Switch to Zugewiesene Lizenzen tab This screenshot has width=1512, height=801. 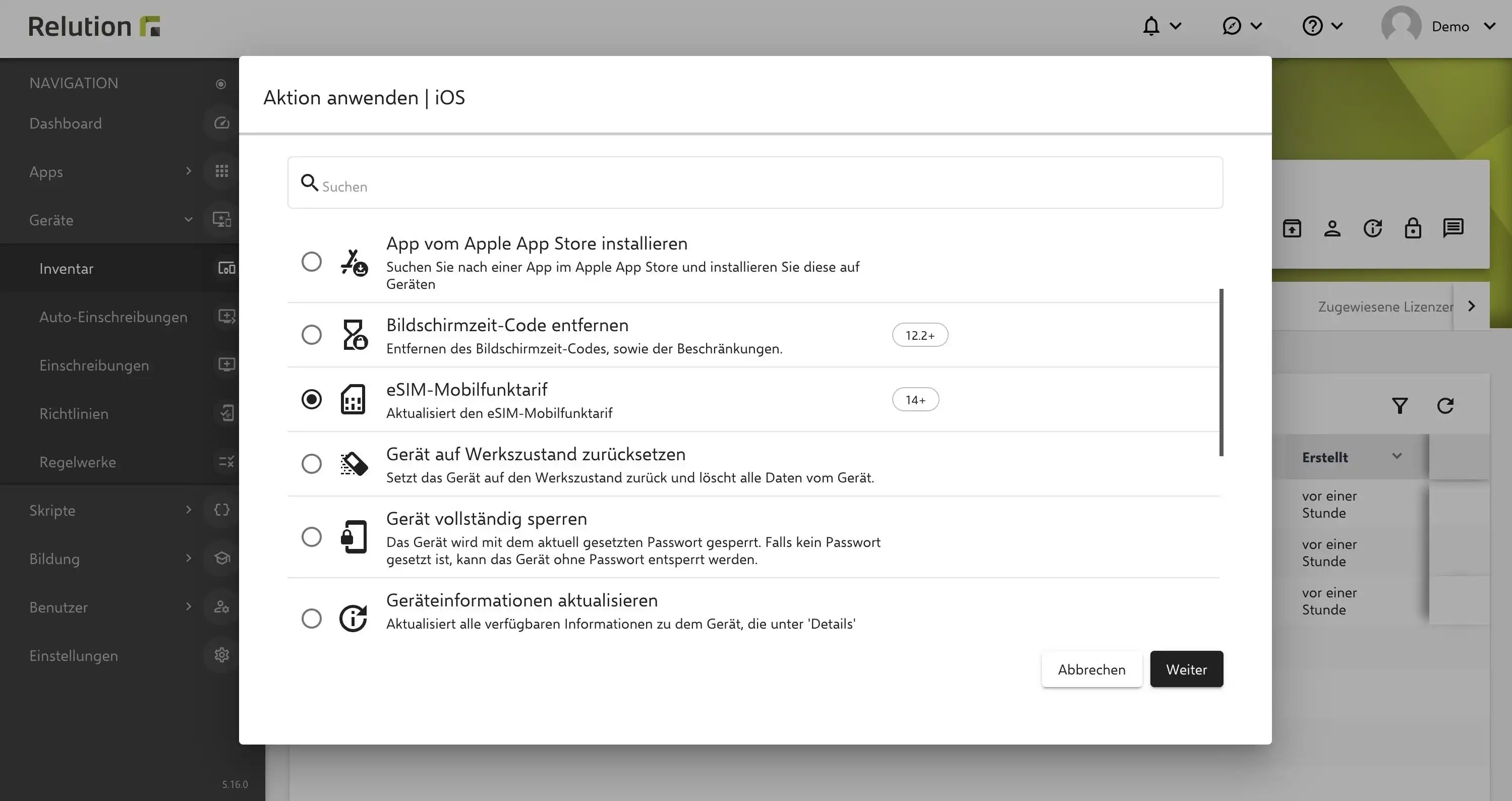click(x=1385, y=306)
